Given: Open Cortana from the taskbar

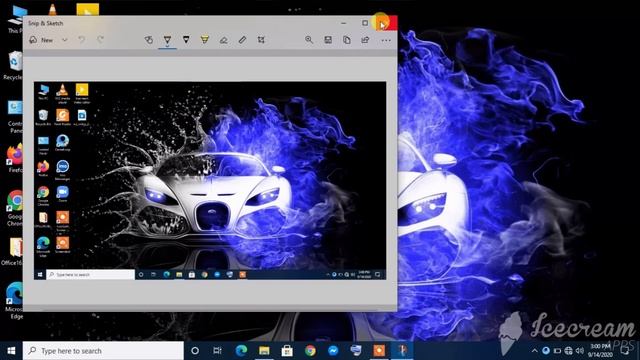Looking at the screenshot, I should [195, 351].
